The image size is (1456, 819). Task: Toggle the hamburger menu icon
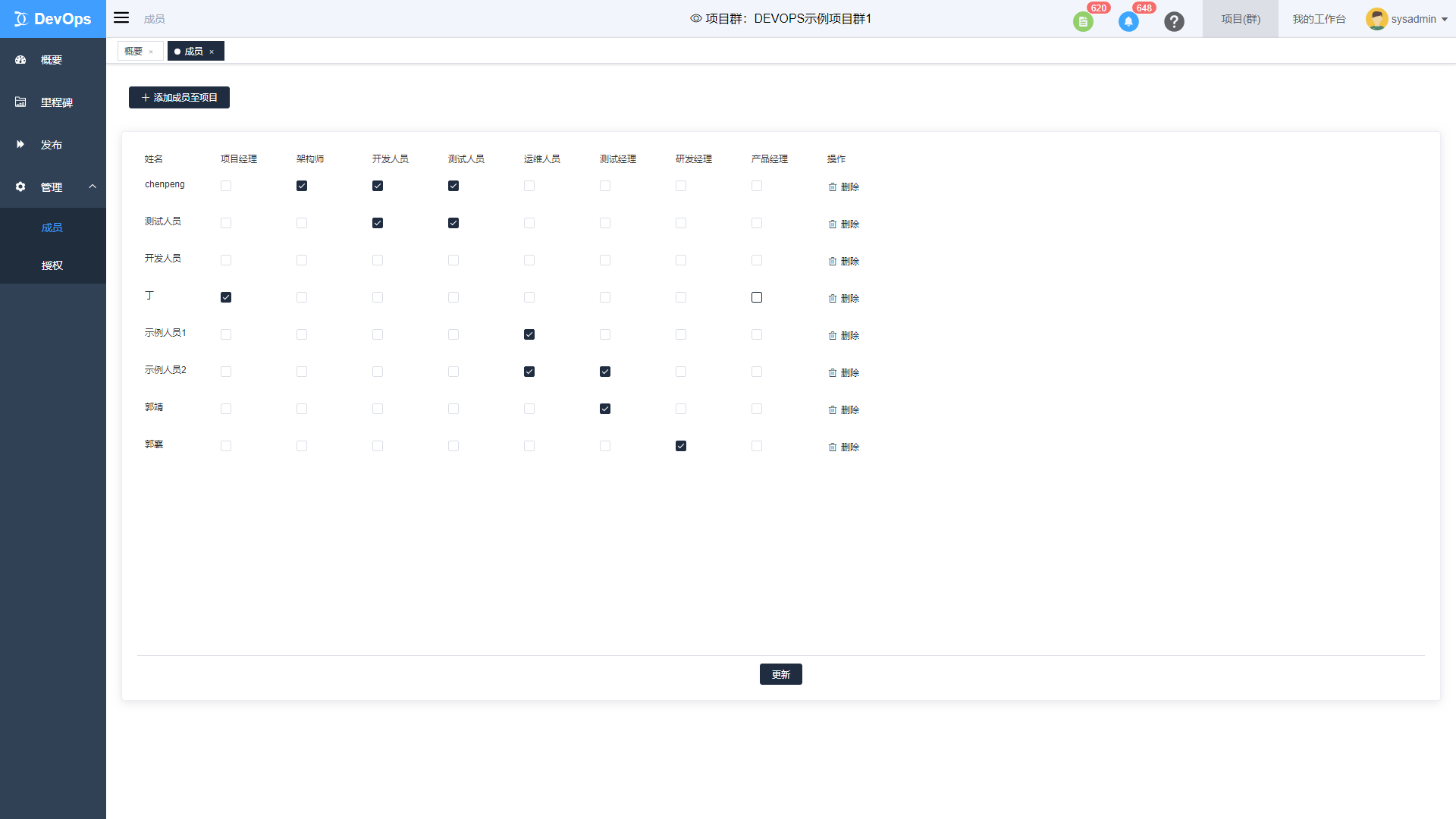pyautogui.click(x=121, y=18)
